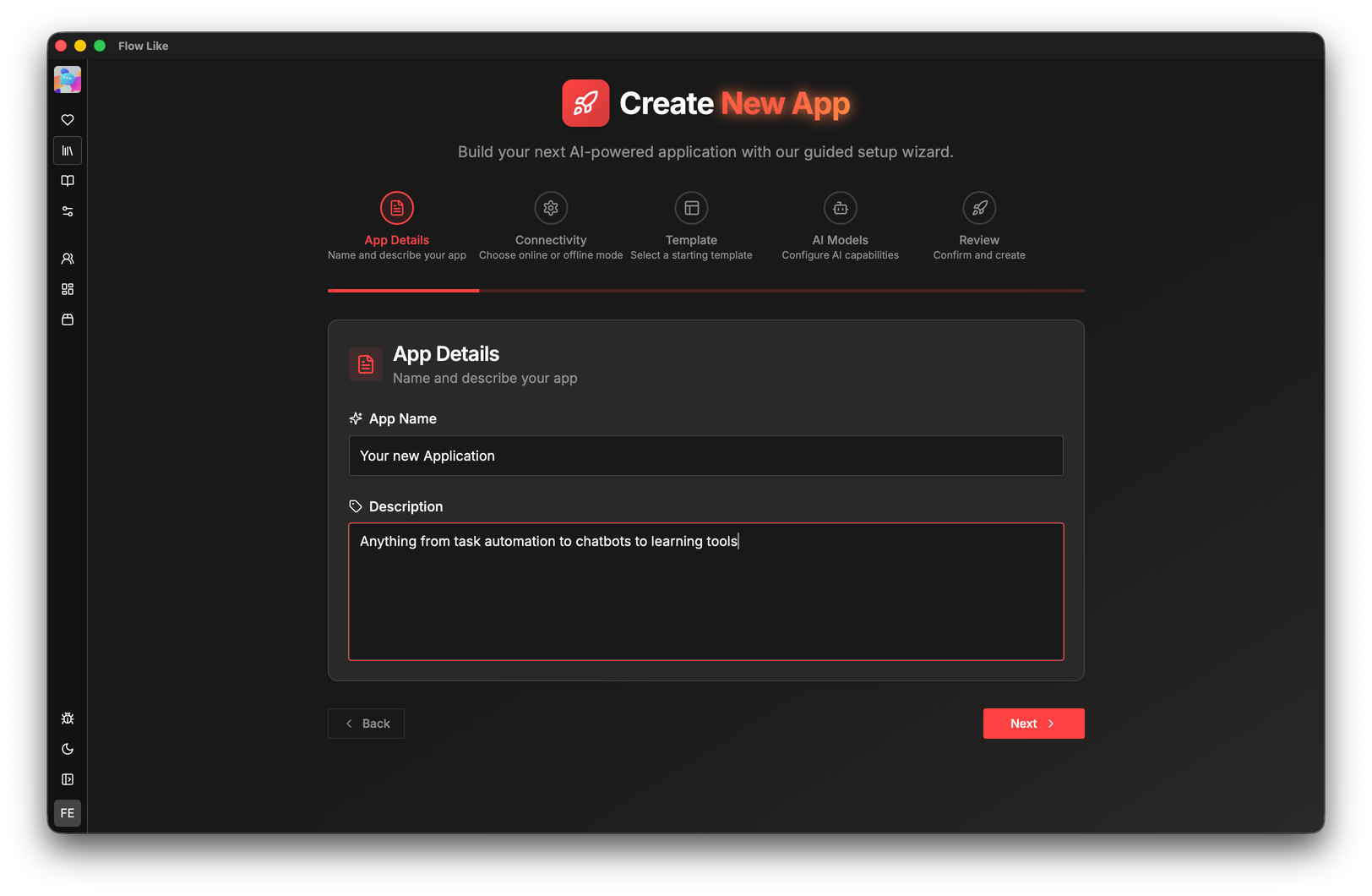Open the users profile icon in sidebar

coord(68,259)
